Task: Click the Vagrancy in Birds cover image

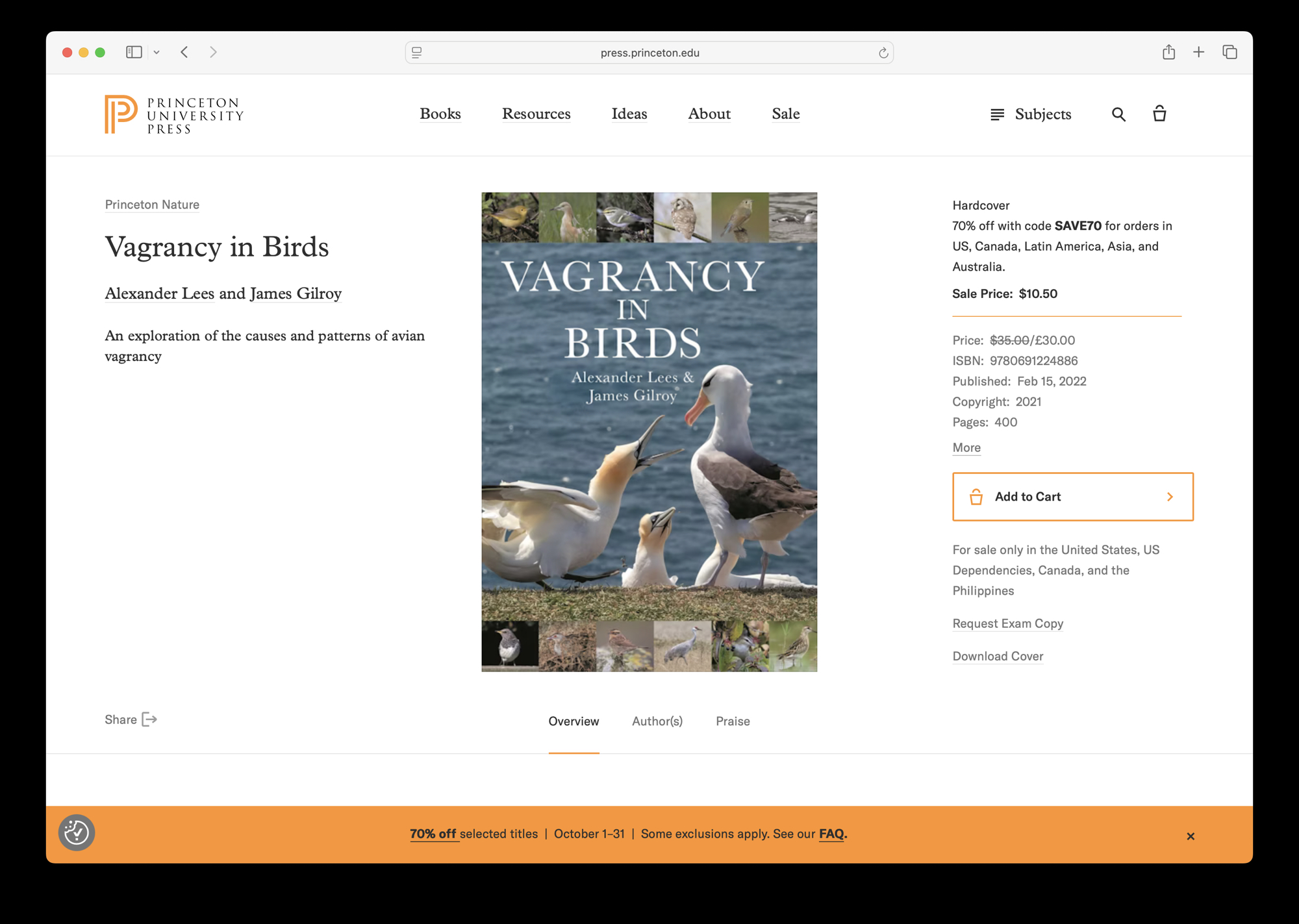Action: (649, 432)
